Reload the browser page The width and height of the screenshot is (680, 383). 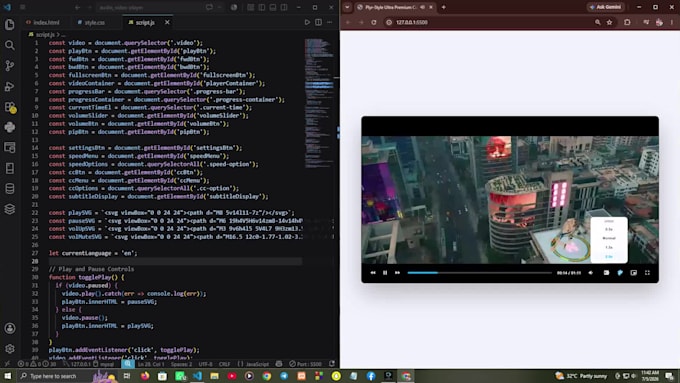click(373, 22)
